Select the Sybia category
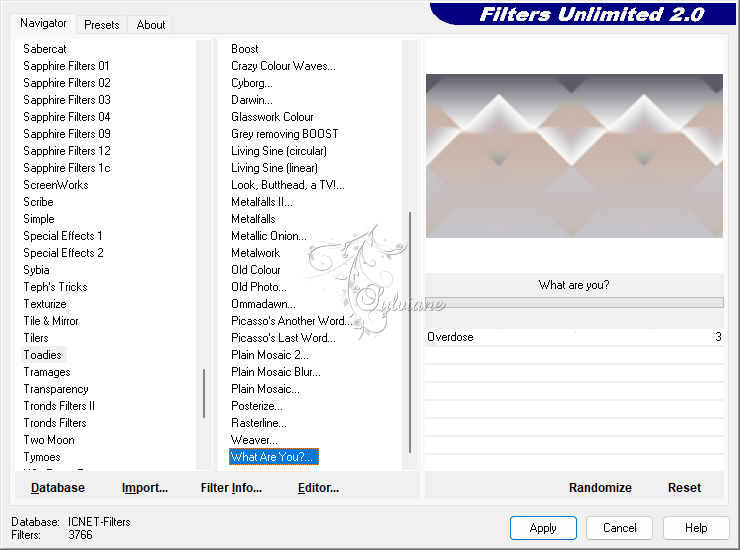This screenshot has height=550, width=740. [x=36, y=270]
